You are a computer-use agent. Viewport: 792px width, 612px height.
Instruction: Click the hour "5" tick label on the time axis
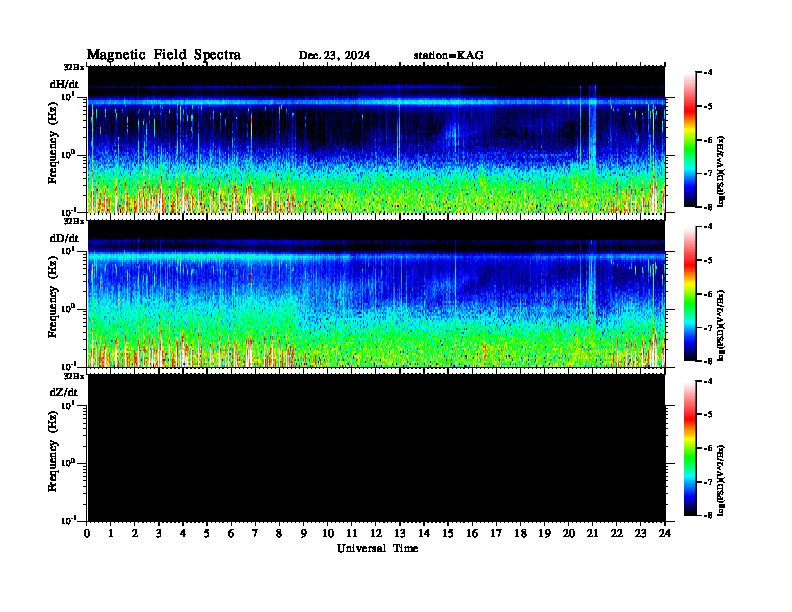(207, 533)
